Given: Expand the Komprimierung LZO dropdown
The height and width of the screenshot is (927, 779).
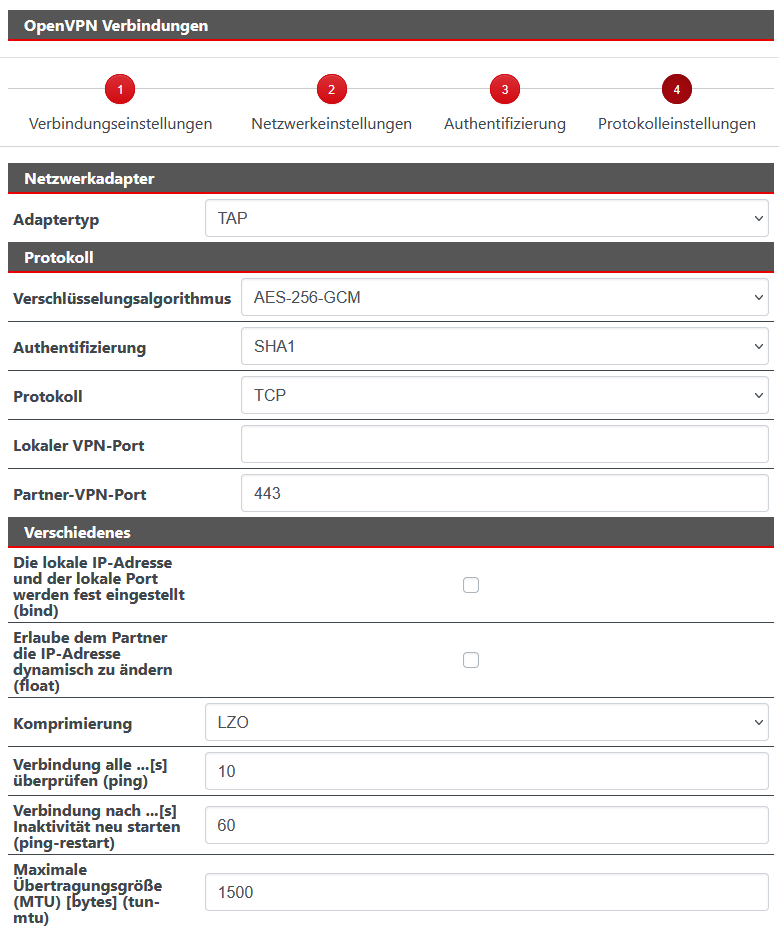Looking at the screenshot, I should coord(486,722).
